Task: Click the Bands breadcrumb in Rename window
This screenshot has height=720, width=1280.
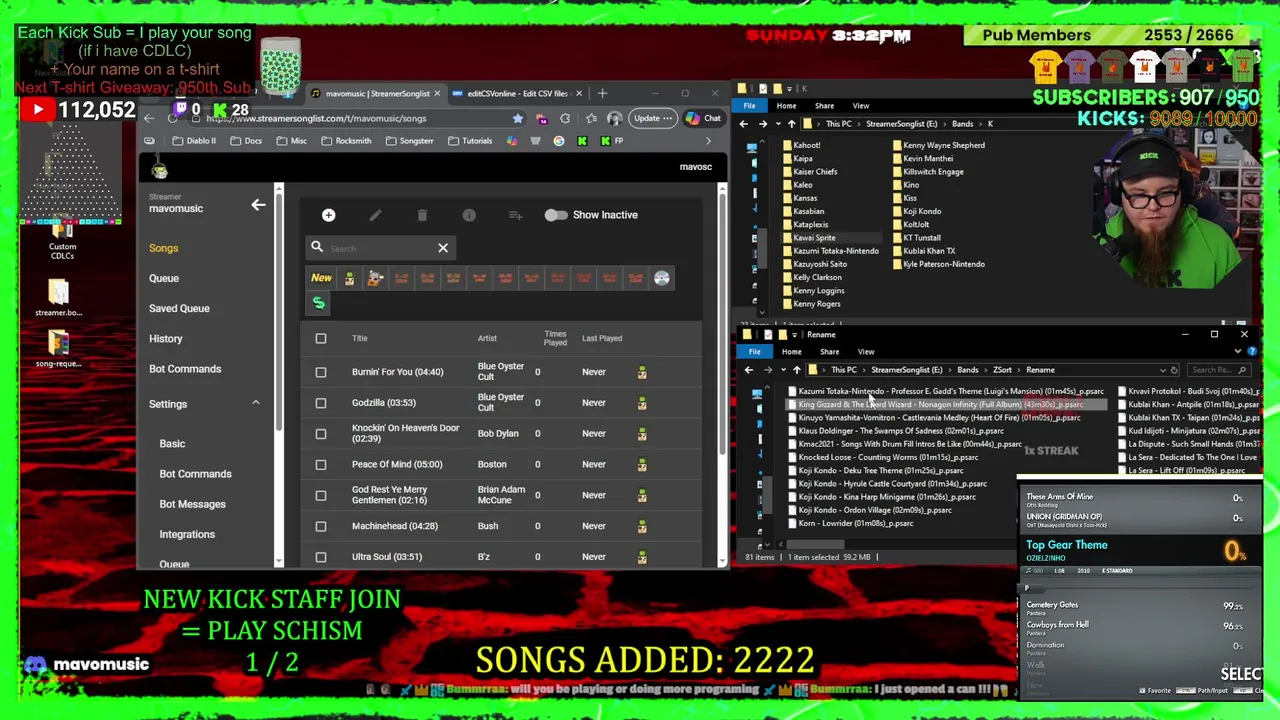Action: 967,370
